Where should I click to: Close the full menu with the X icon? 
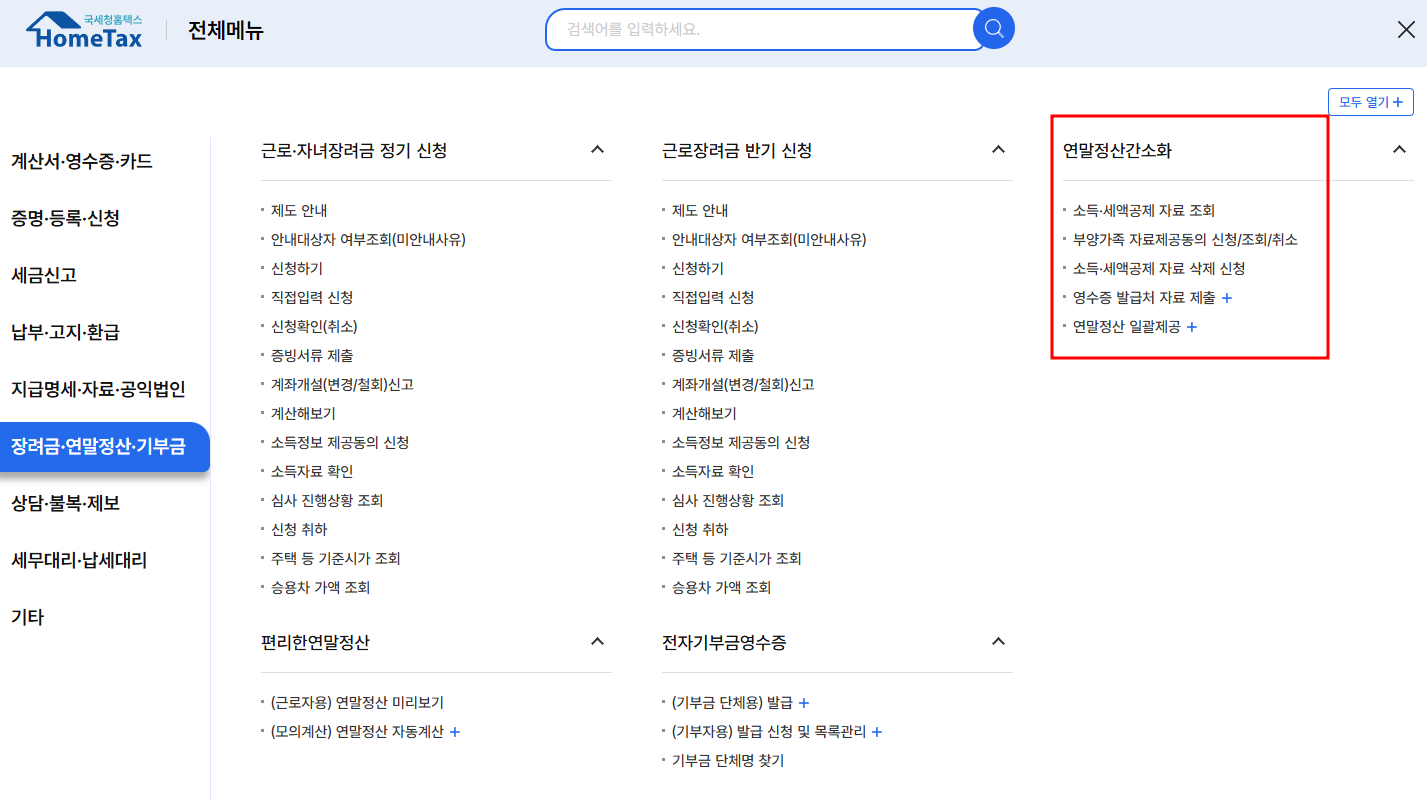tap(1405, 29)
